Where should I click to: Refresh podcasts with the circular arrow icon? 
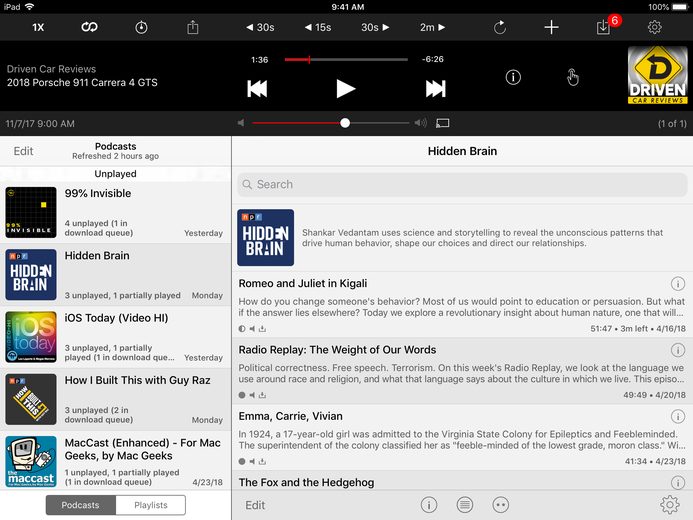tap(500, 27)
